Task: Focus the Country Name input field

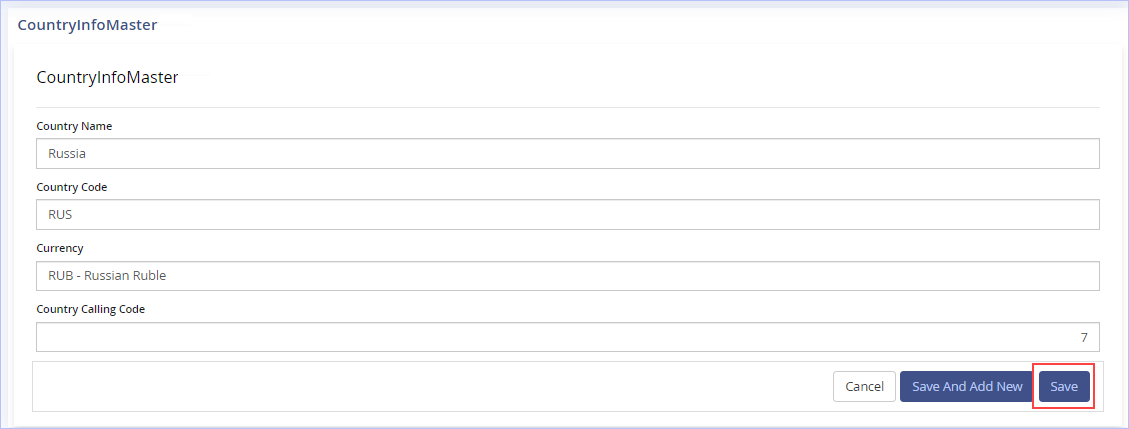Action: click(567, 153)
